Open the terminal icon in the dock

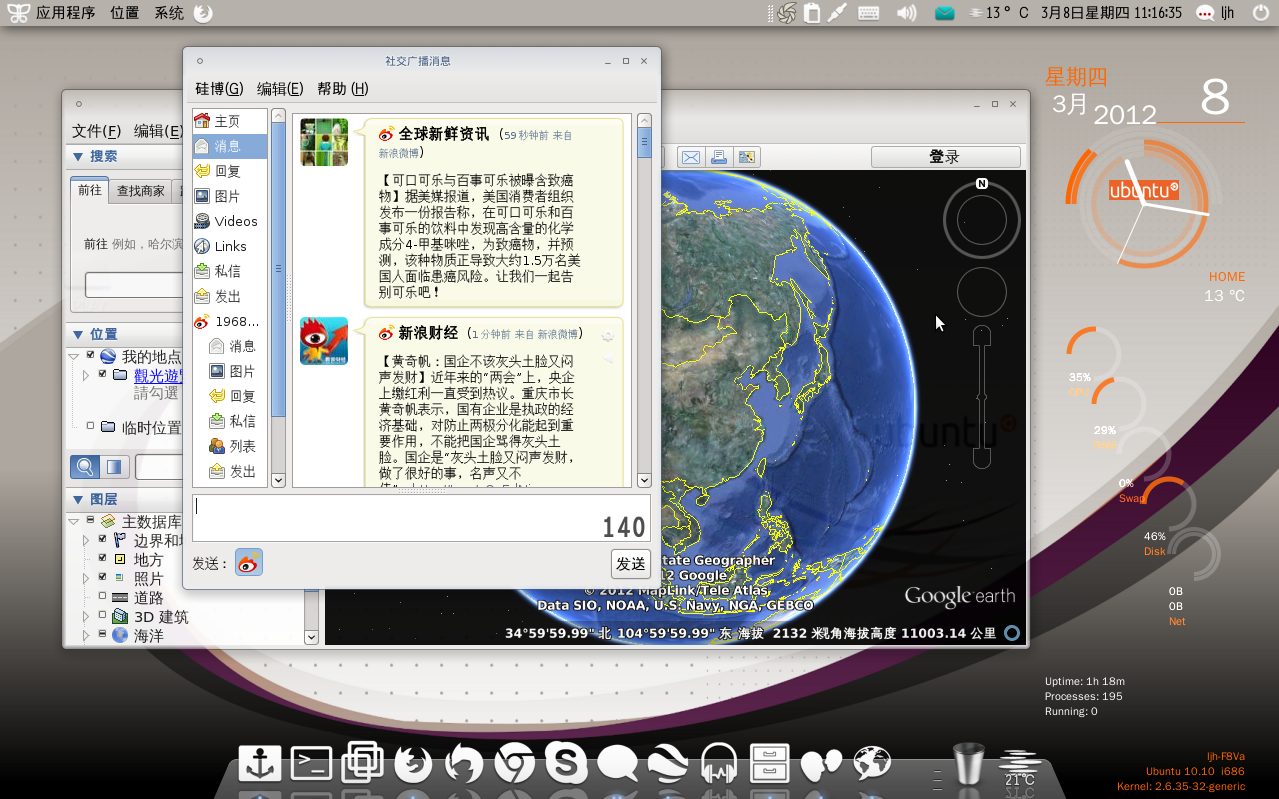pyautogui.click(x=311, y=764)
